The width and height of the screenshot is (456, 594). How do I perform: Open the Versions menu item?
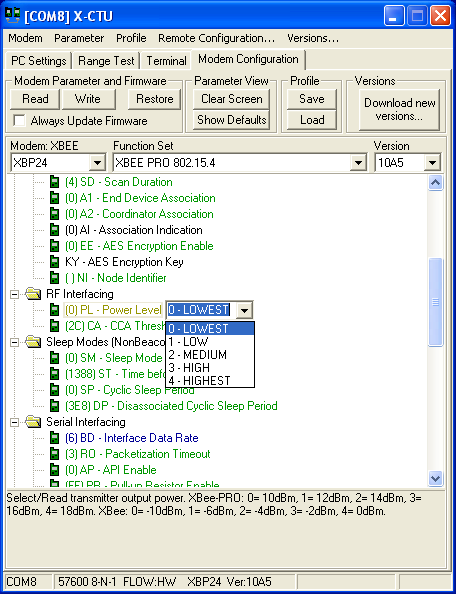point(313,38)
